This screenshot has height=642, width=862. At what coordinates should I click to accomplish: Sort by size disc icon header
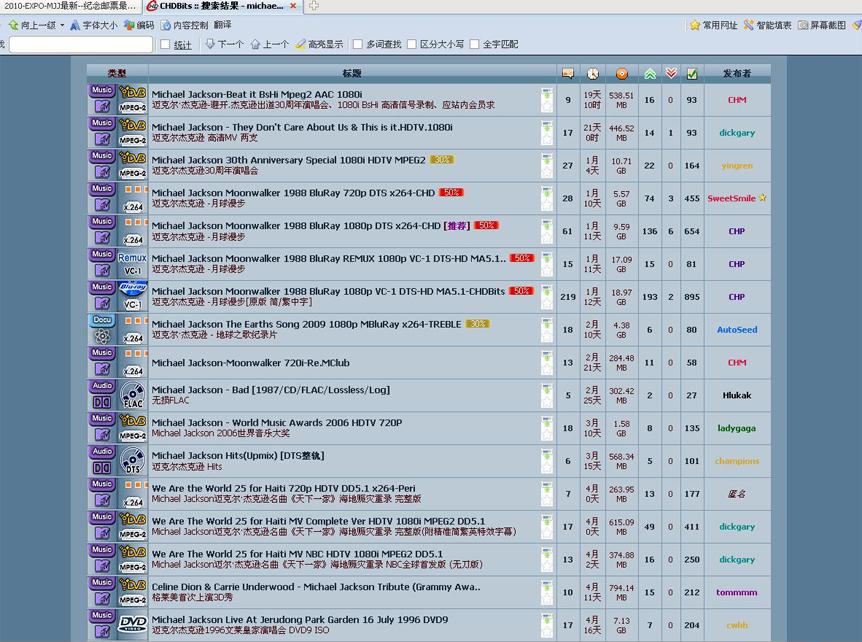(621, 74)
